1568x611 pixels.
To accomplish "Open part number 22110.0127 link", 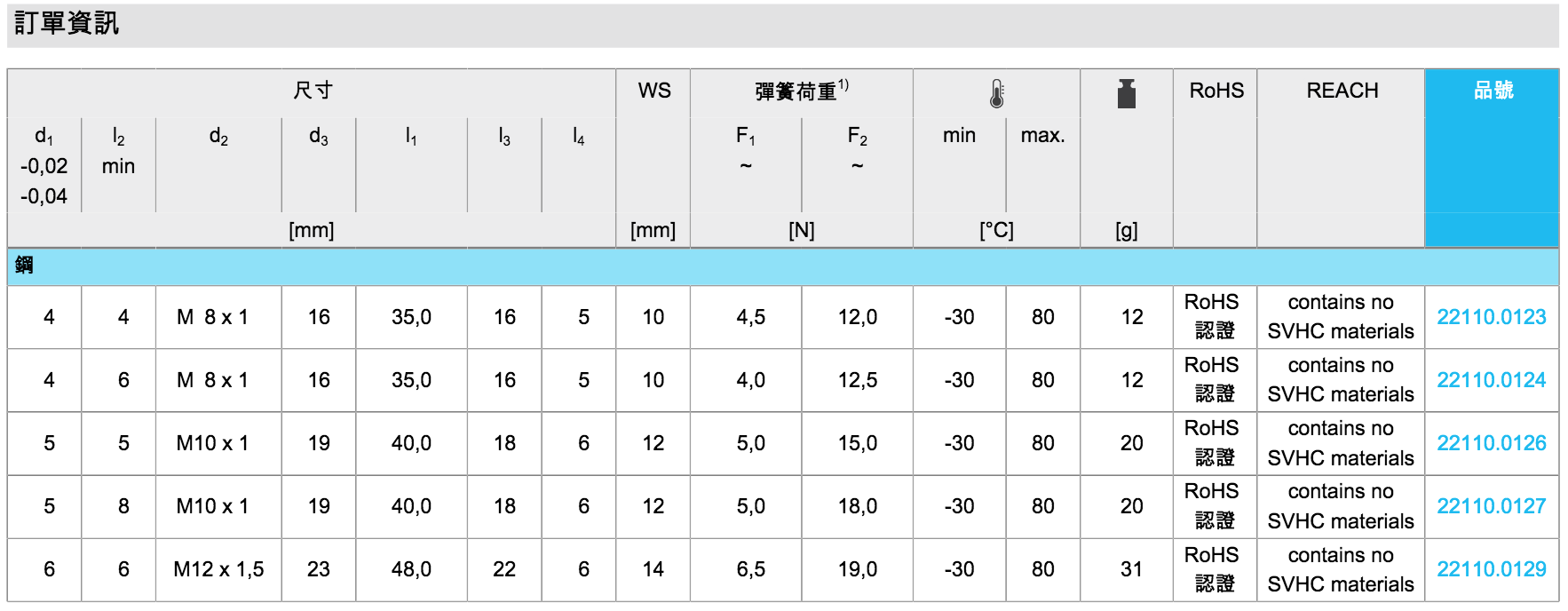I will (x=1491, y=506).
